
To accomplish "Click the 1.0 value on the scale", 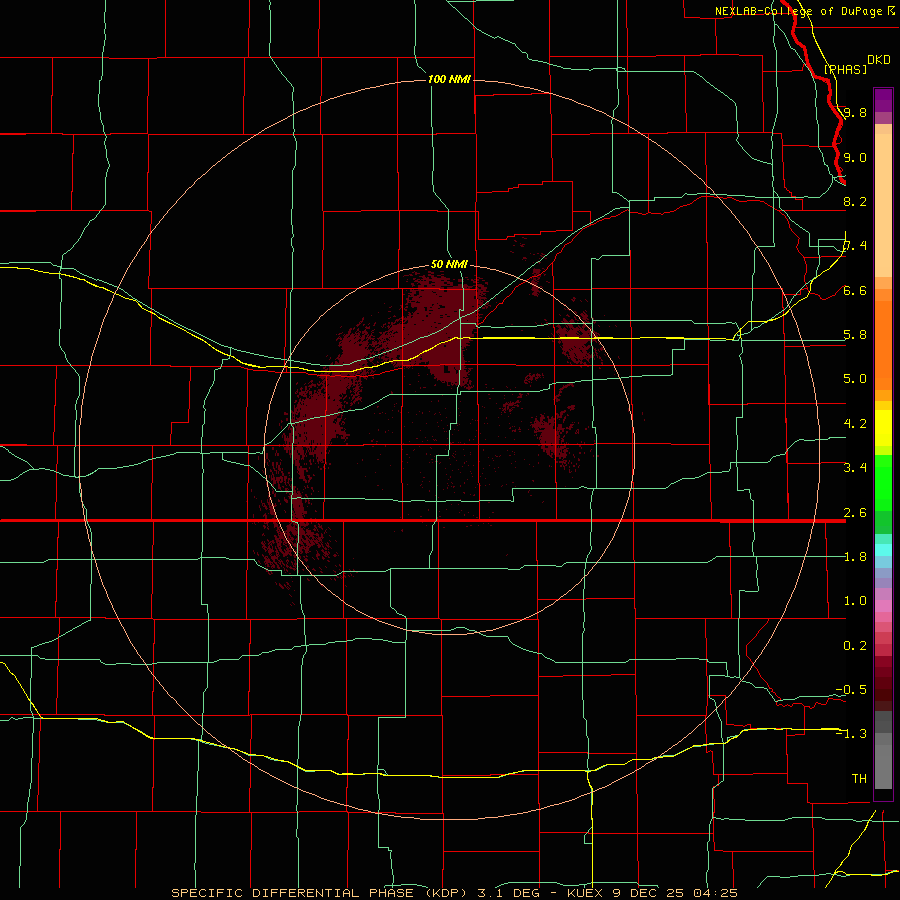I will tap(855, 601).
